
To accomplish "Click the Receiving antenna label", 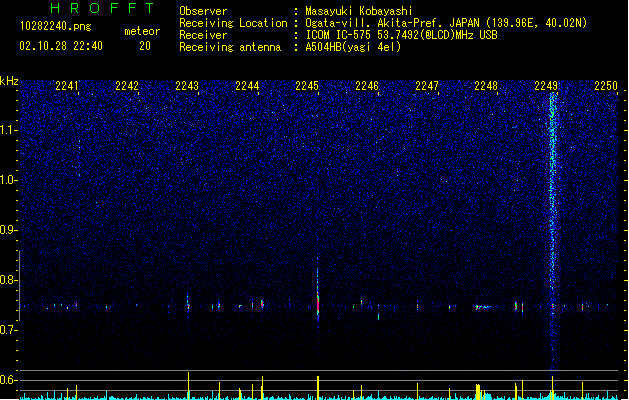I will 230,47.
